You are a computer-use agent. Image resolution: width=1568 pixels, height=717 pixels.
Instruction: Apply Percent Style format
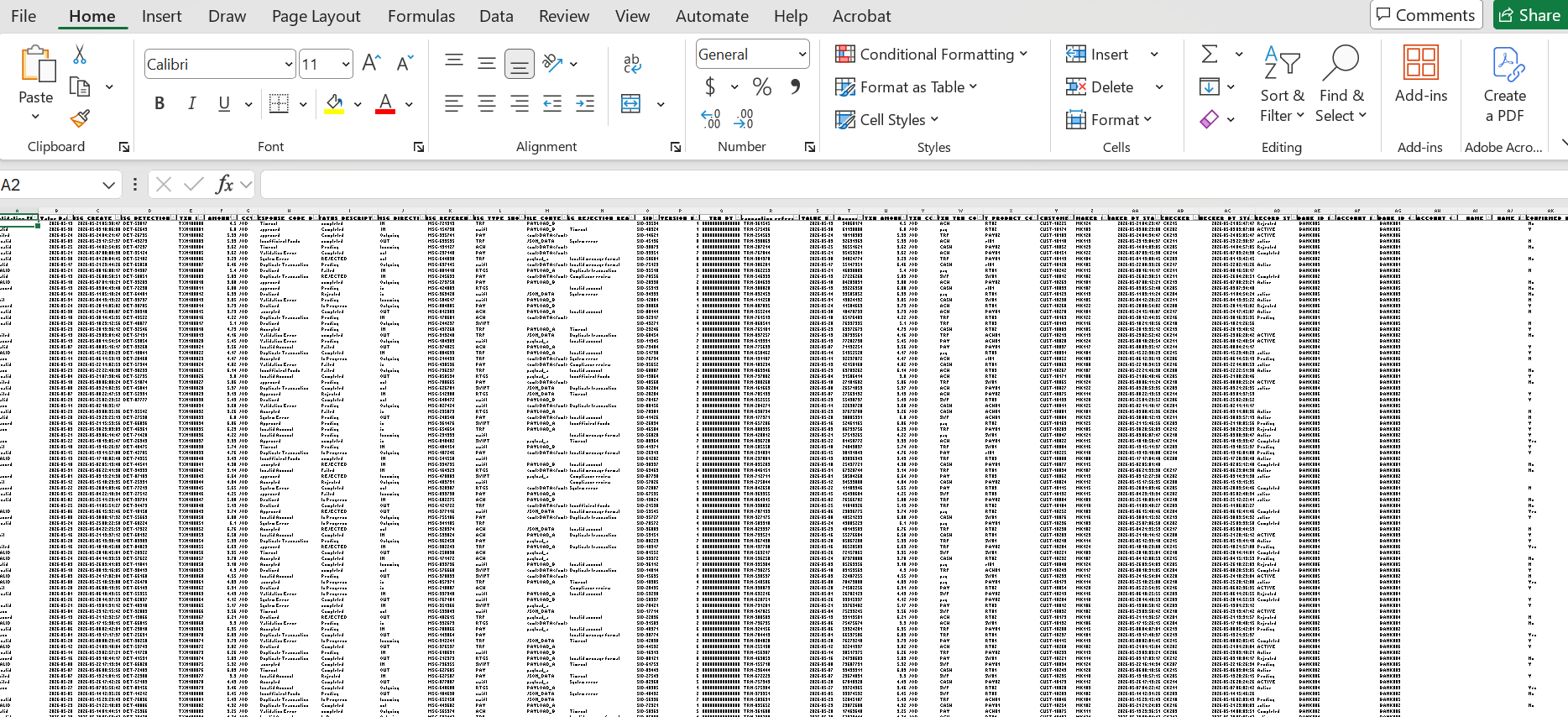tap(762, 86)
